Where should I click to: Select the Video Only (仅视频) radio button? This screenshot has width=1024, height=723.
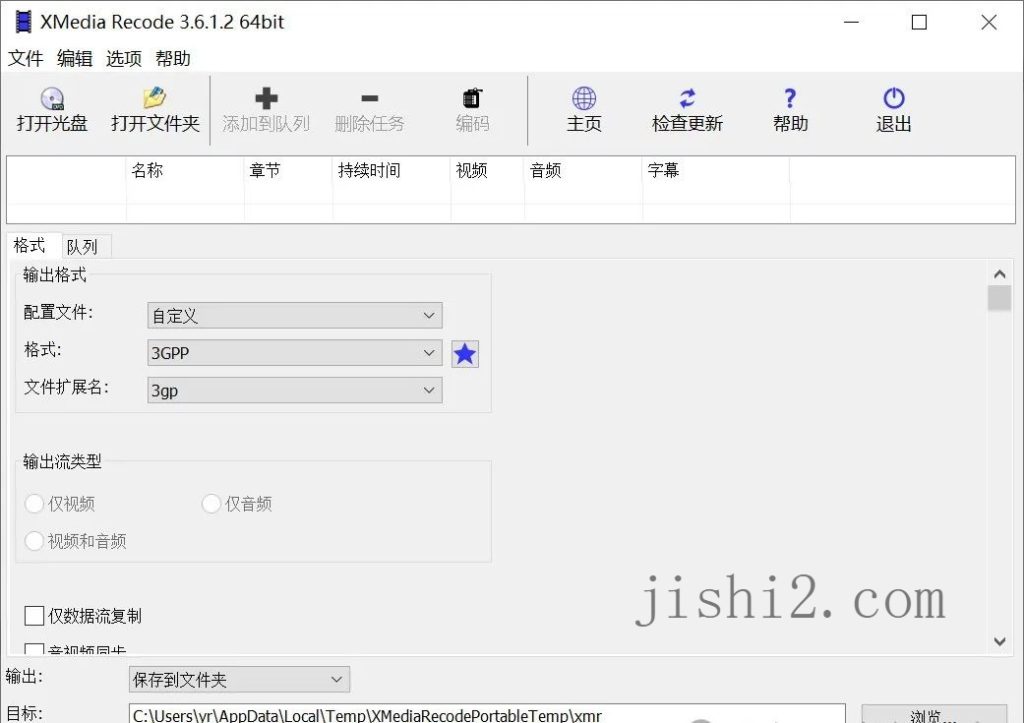34,504
